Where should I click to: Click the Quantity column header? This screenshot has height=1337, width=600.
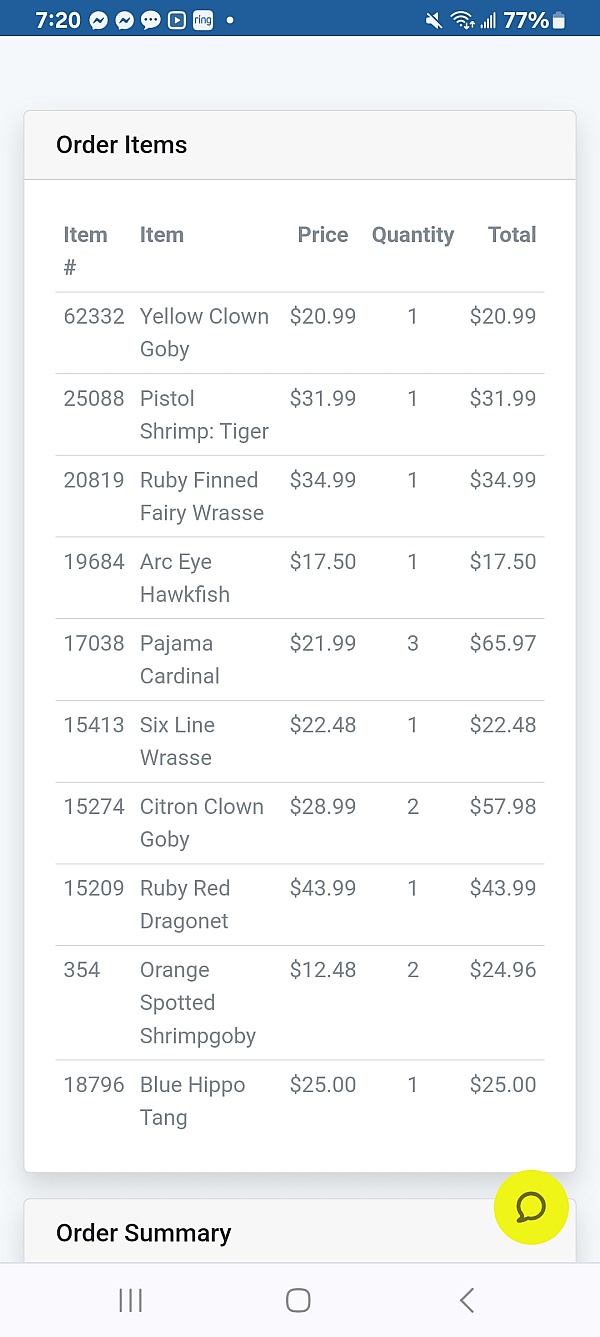pos(412,235)
